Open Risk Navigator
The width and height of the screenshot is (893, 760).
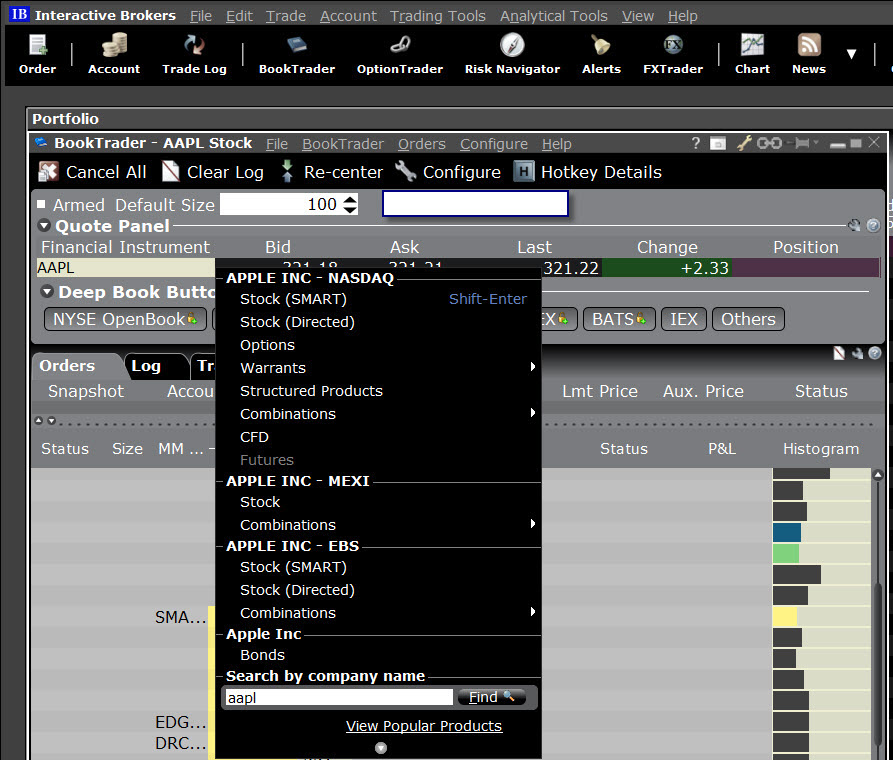512,54
